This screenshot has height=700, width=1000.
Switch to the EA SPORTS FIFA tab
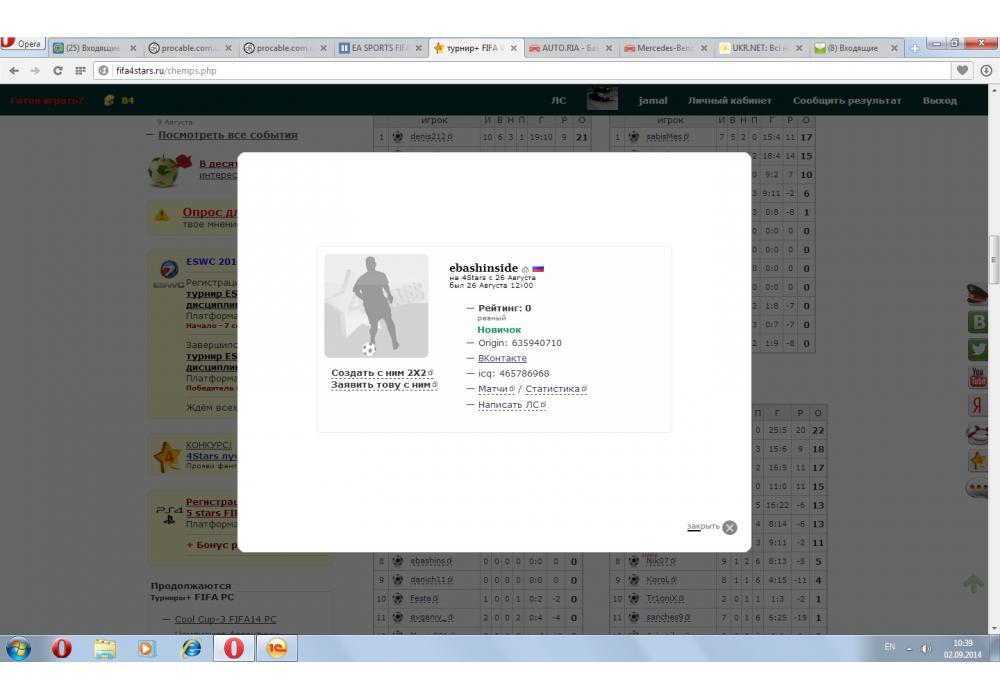click(379, 48)
